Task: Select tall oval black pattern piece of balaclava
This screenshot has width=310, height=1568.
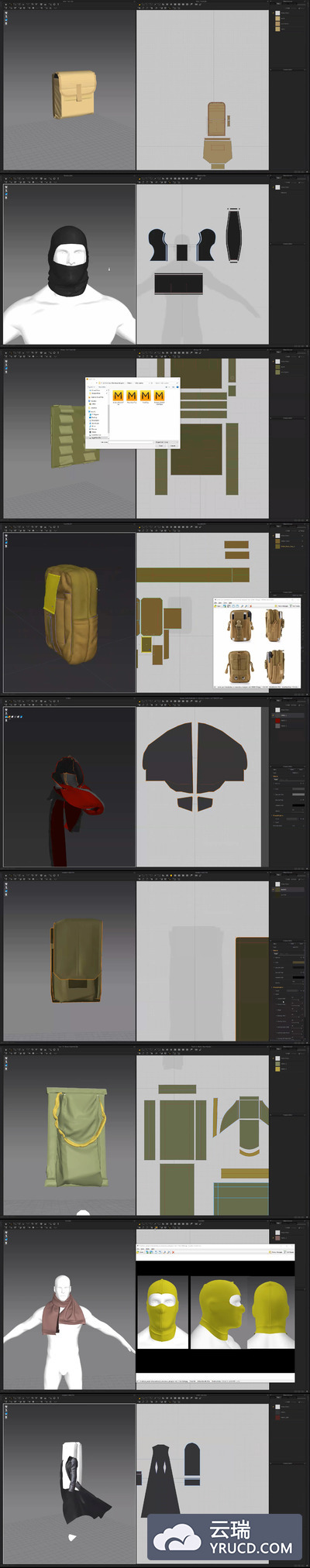Action: 233,235
